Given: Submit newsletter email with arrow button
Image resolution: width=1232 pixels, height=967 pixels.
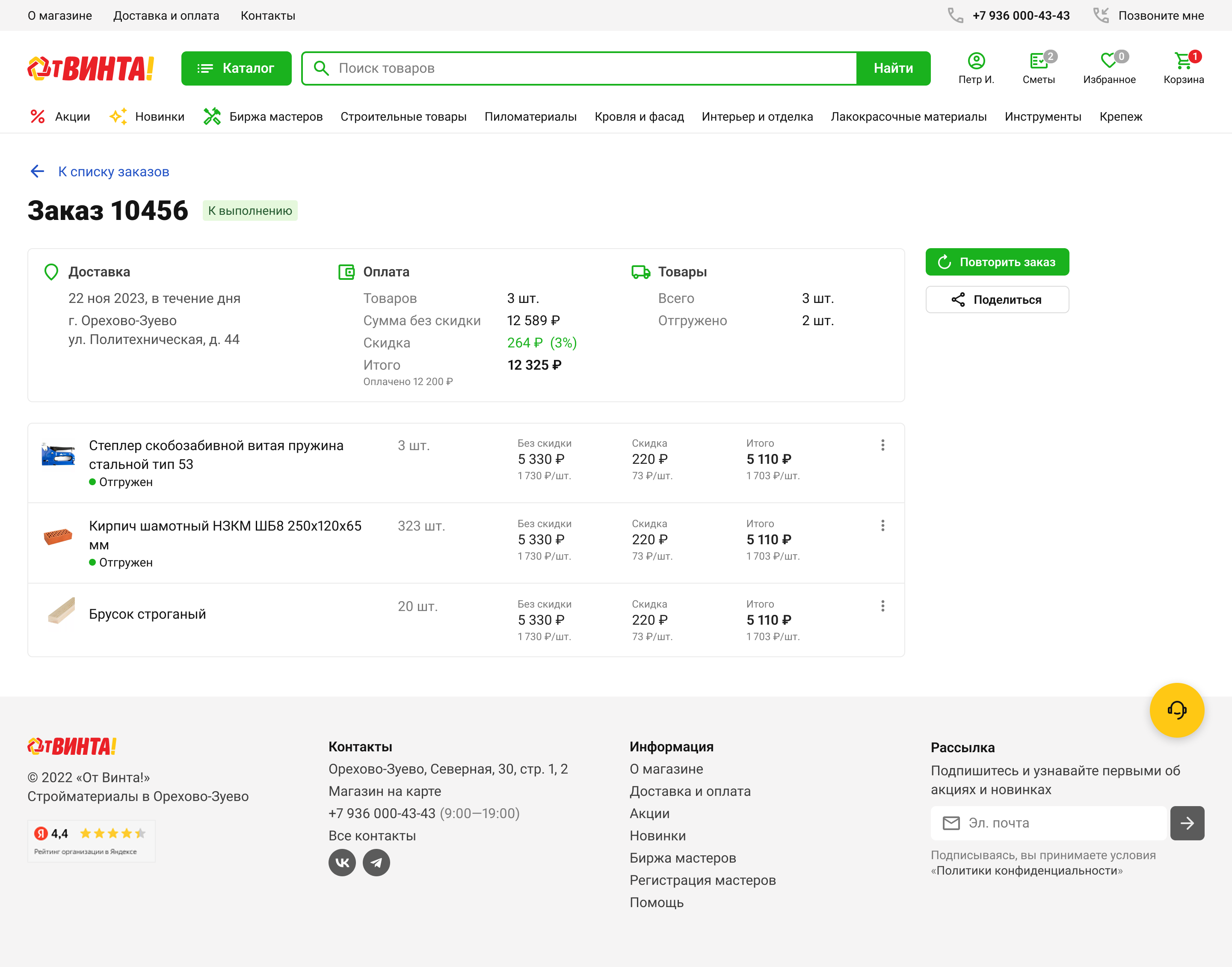Looking at the screenshot, I should (1187, 823).
